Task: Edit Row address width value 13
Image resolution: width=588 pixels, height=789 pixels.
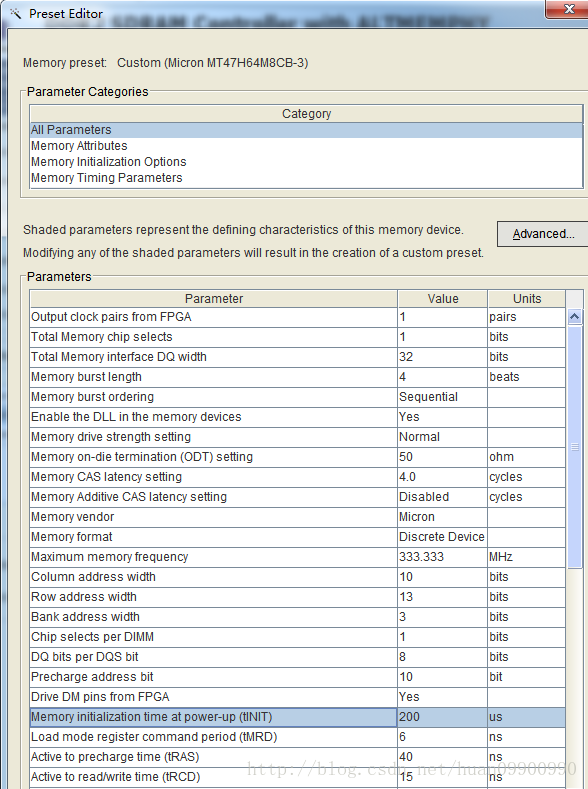Action: pyautogui.click(x=443, y=597)
